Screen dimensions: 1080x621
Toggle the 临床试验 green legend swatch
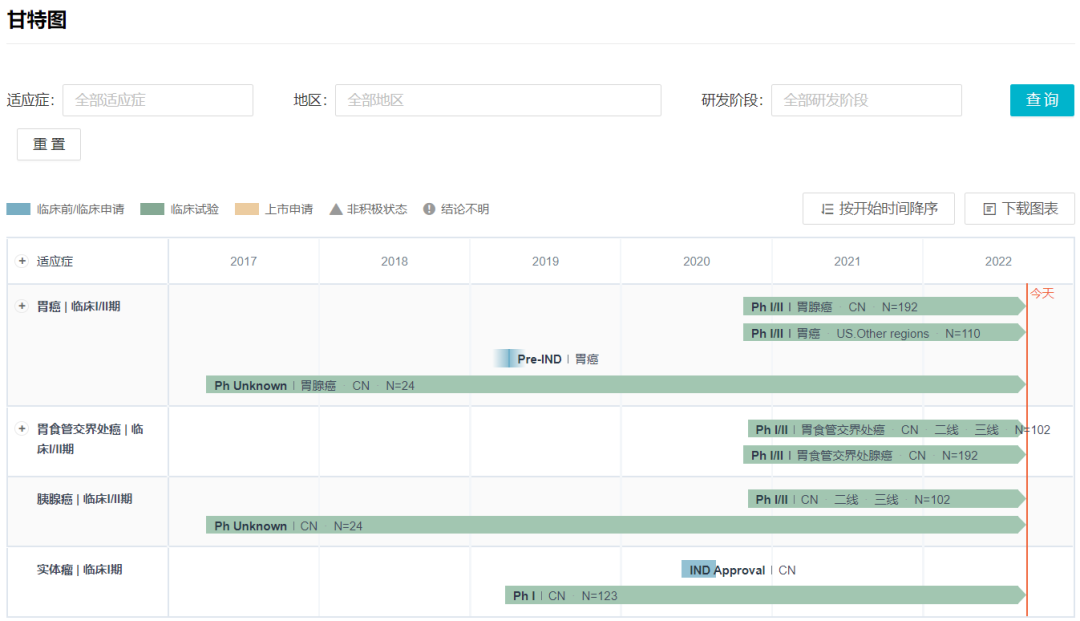tap(152, 209)
